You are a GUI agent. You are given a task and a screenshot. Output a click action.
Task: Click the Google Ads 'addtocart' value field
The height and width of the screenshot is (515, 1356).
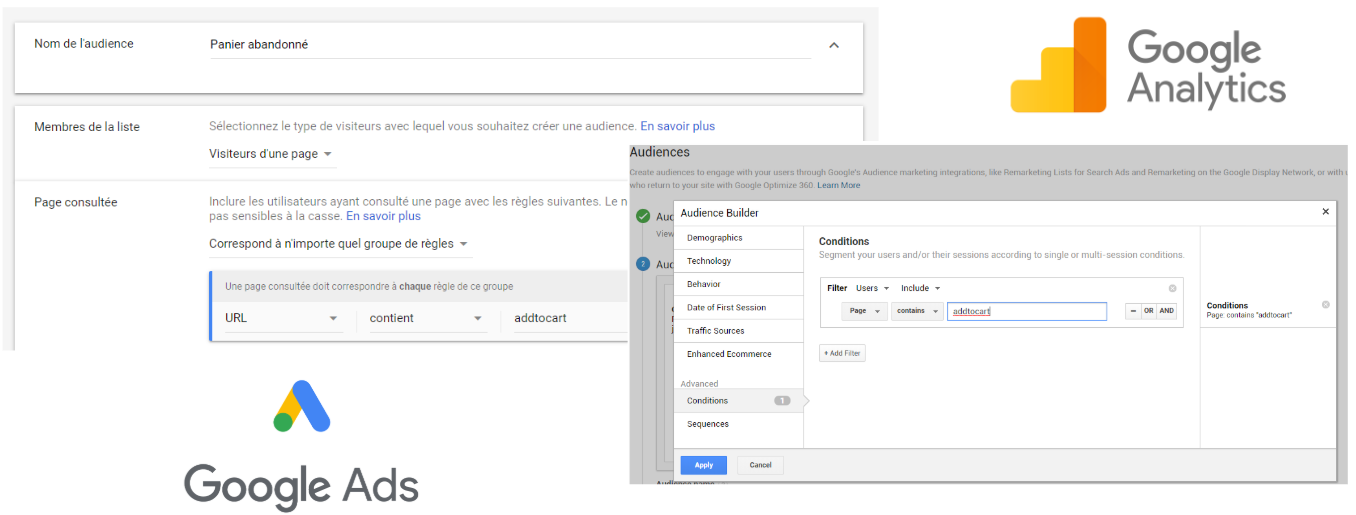568,318
